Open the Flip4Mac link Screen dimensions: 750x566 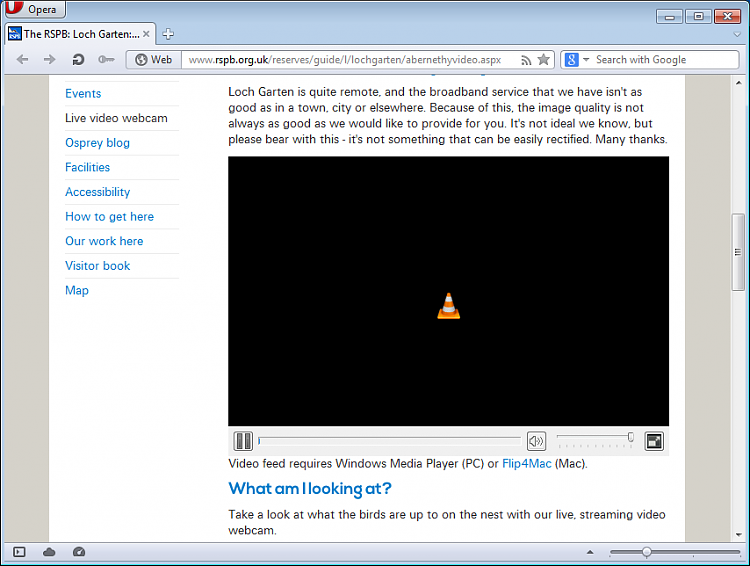(x=527, y=464)
